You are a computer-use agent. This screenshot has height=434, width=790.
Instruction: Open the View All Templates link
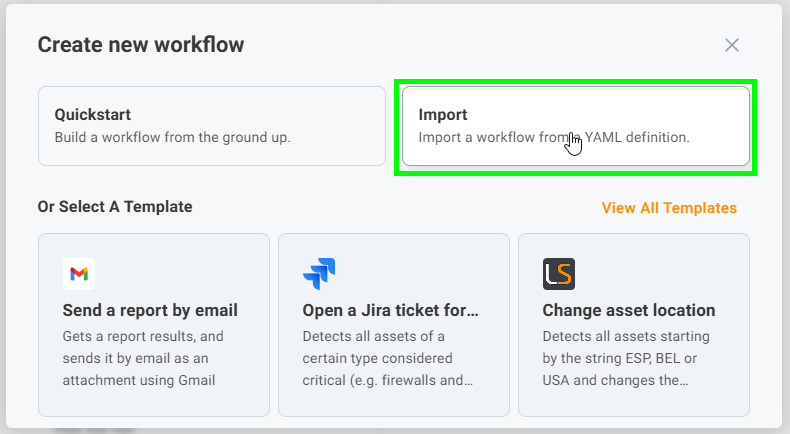pos(668,208)
